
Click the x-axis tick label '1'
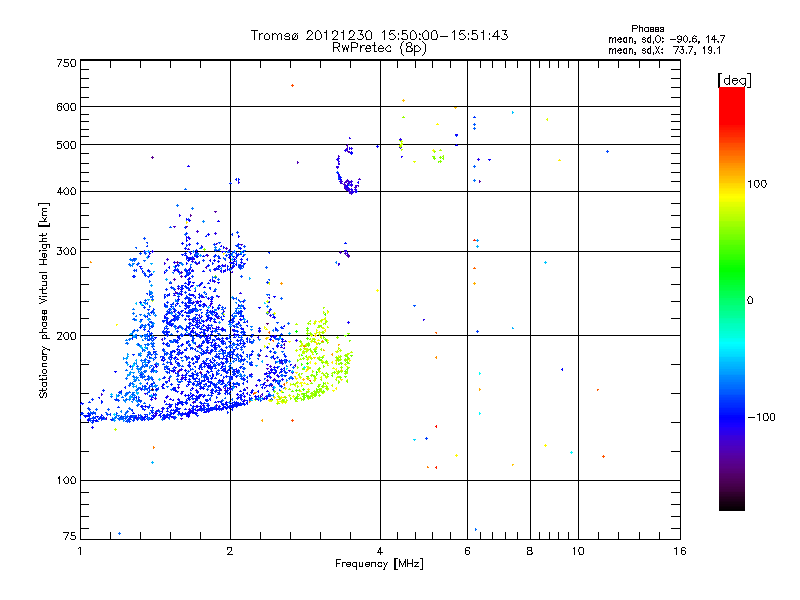click(x=80, y=551)
